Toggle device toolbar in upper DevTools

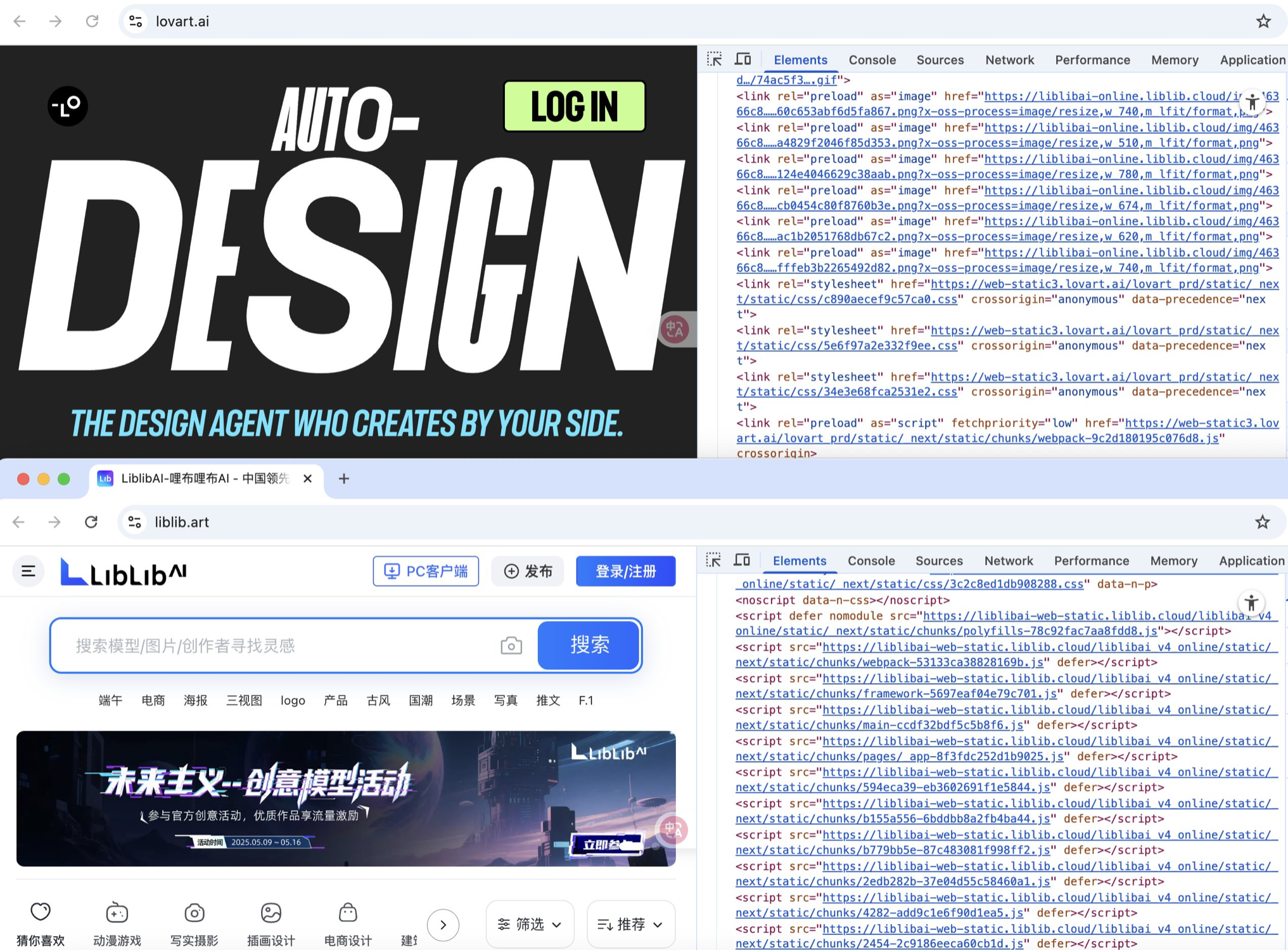743,60
